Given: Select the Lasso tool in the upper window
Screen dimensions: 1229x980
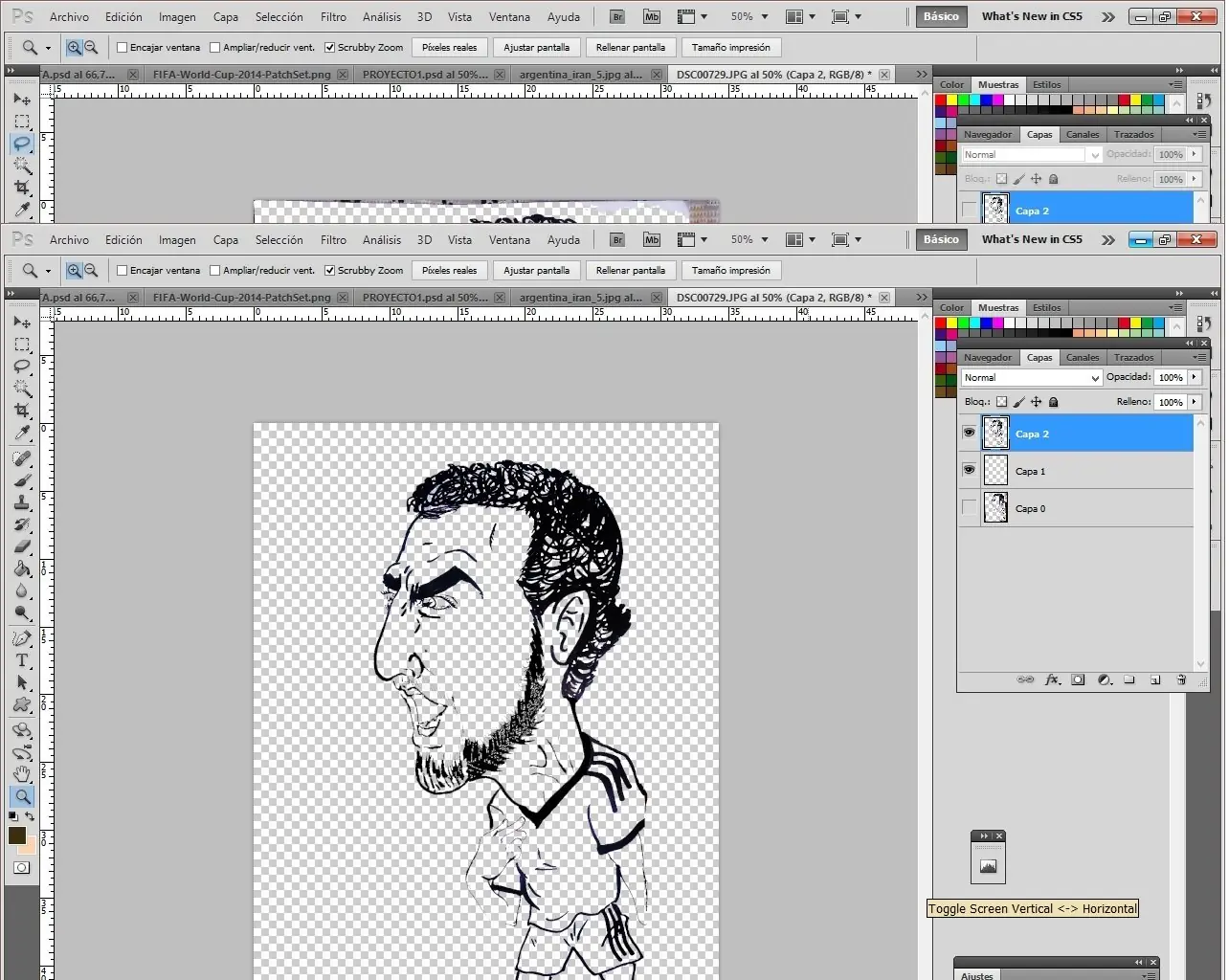Looking at the screenshot, I should [x=22, y=144].
